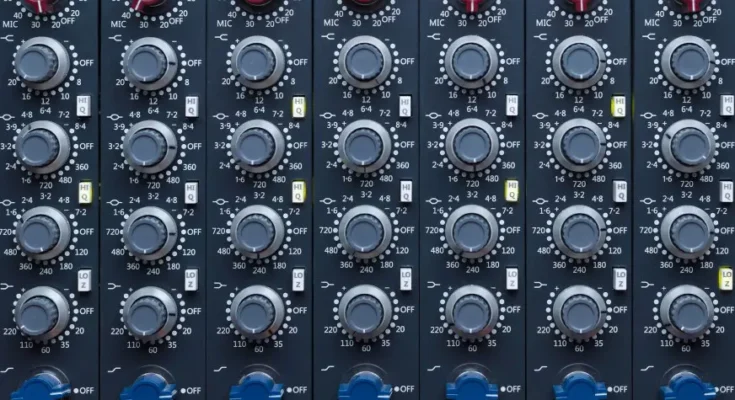
Task: Touch the 3·2 low-mid knob on second channel
Action: (150, 233)
